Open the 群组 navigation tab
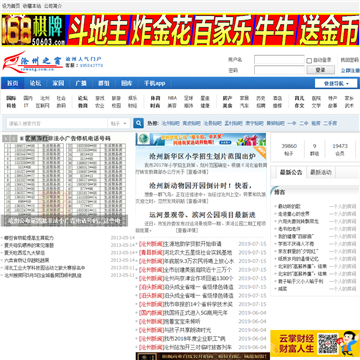 (103, 83)
